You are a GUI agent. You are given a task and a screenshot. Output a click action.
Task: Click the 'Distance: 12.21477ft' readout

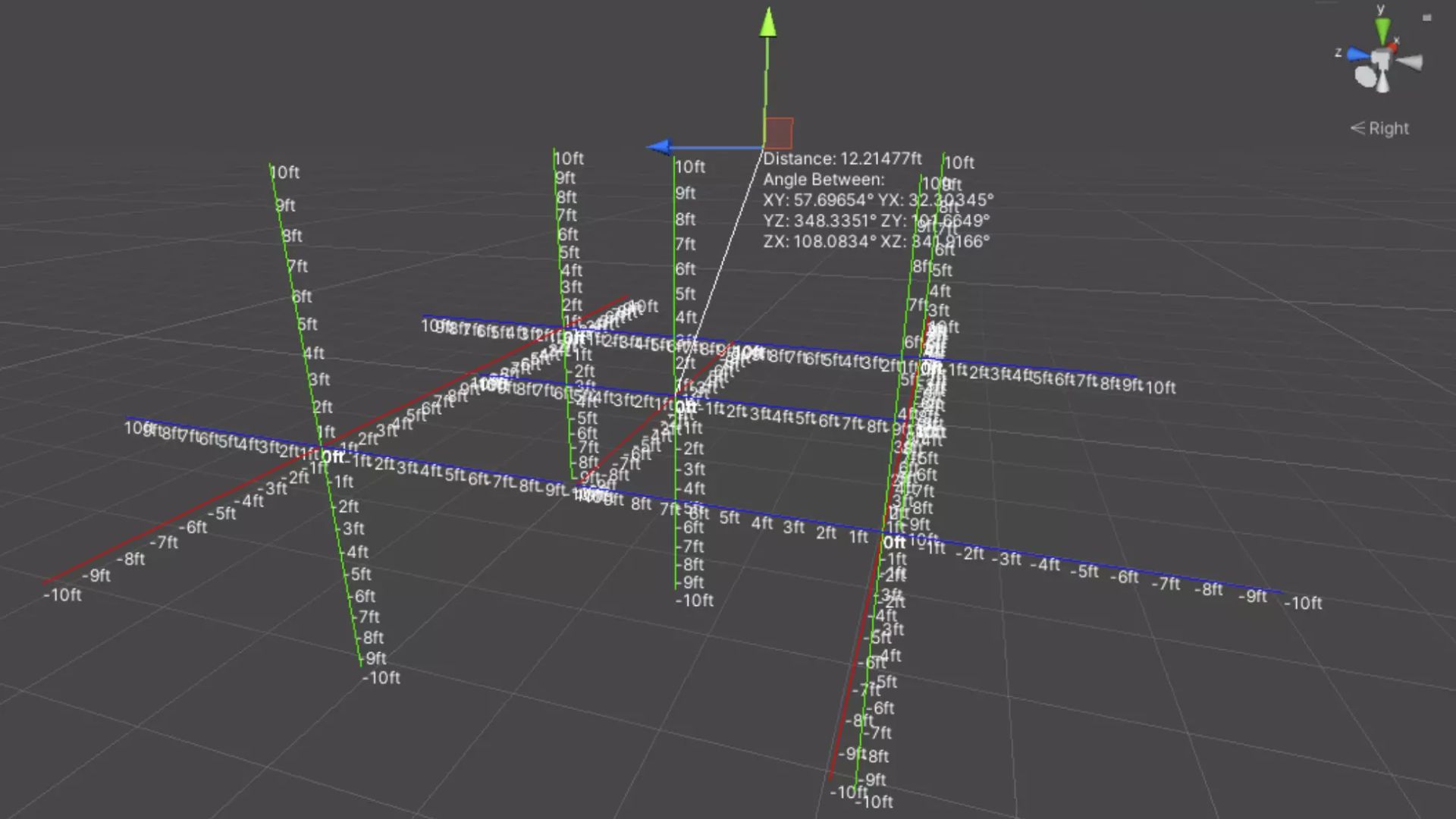842,159
